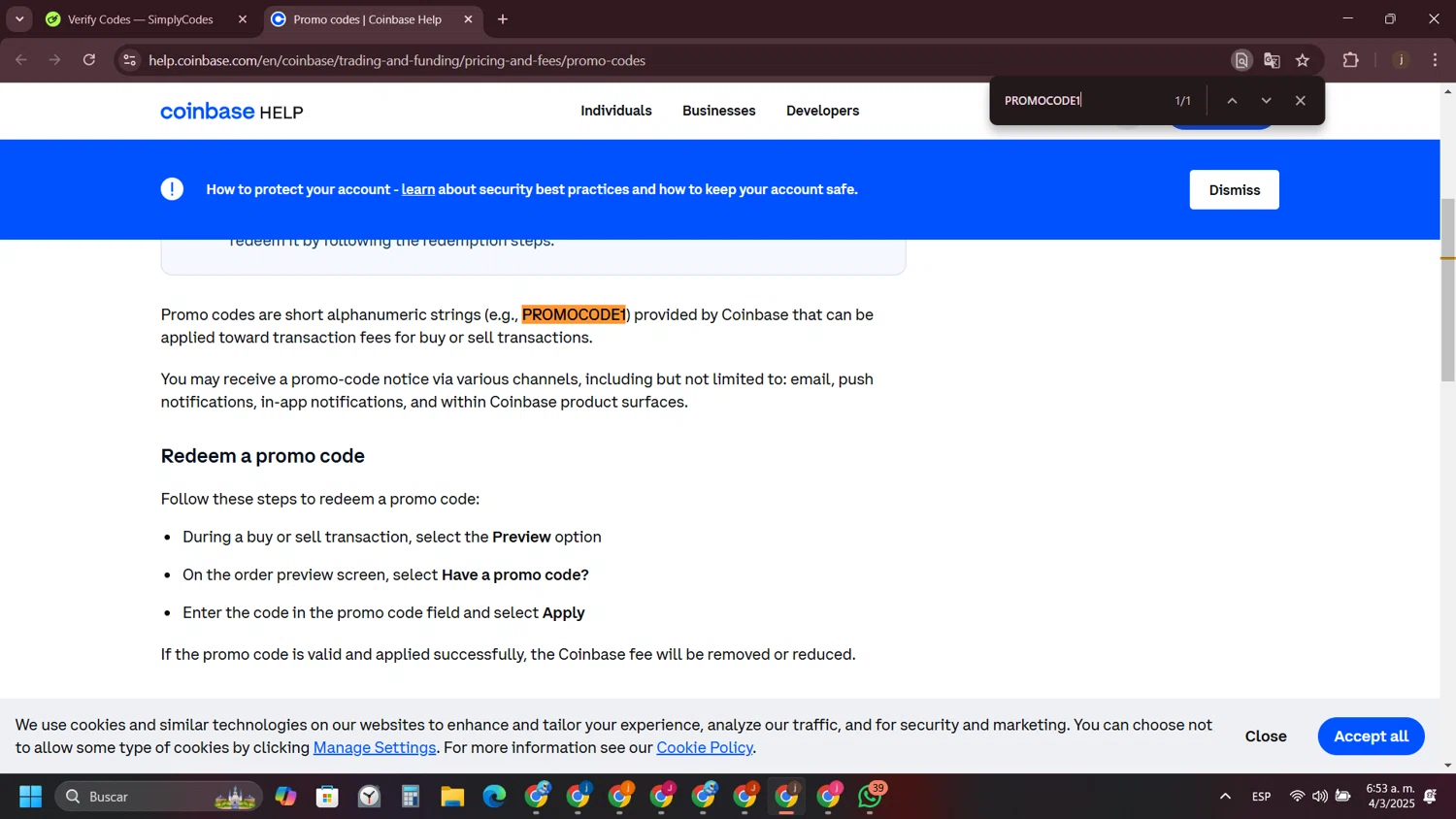
Task: Expand the tab search dropdown
Action: (x=19, y=19)
